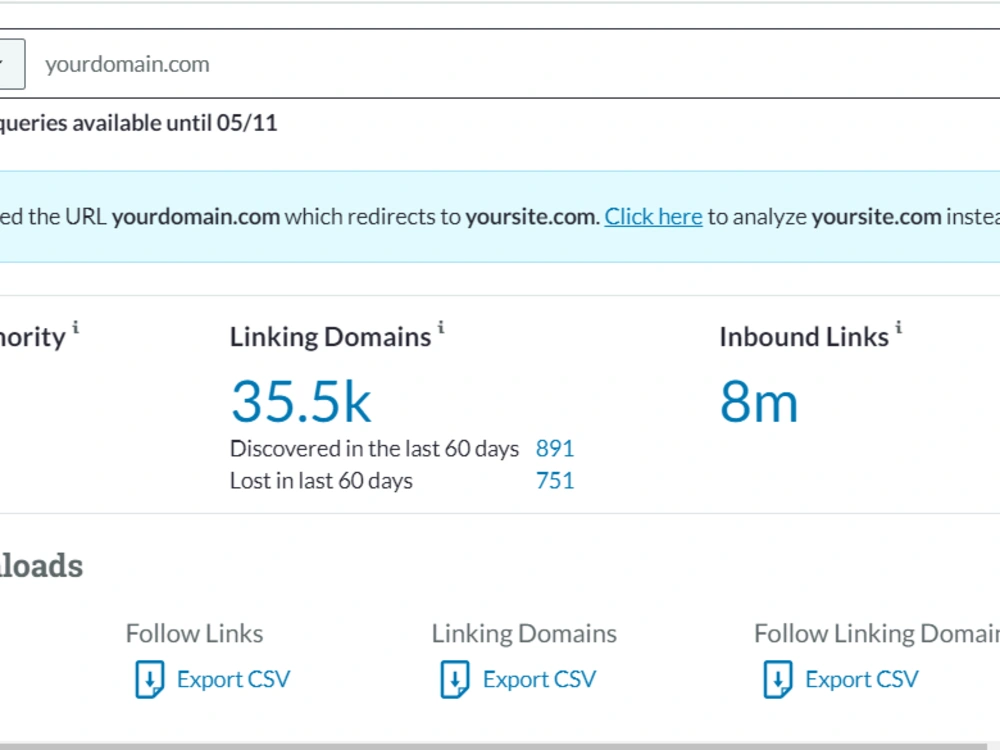Export CSV under Linking Domains
This screenshot has width=1000, height=750.
(540, 680)
